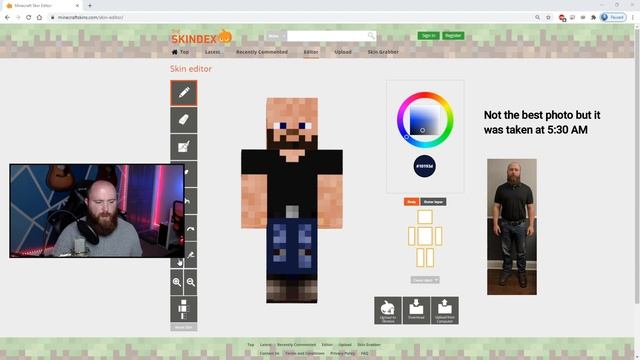Select the Eraser tool
The width and height of the screenshot is (640, 360).
pos(184,120)
